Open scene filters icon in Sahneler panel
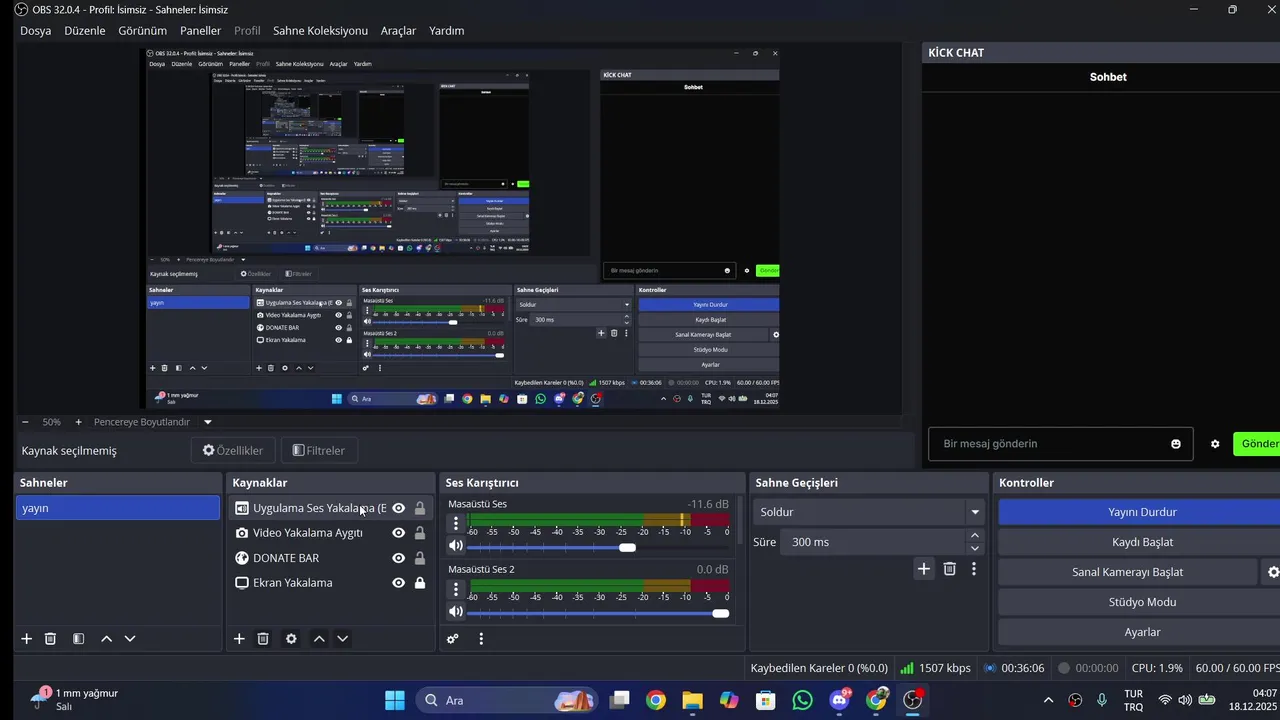 (x=78, y=639)
